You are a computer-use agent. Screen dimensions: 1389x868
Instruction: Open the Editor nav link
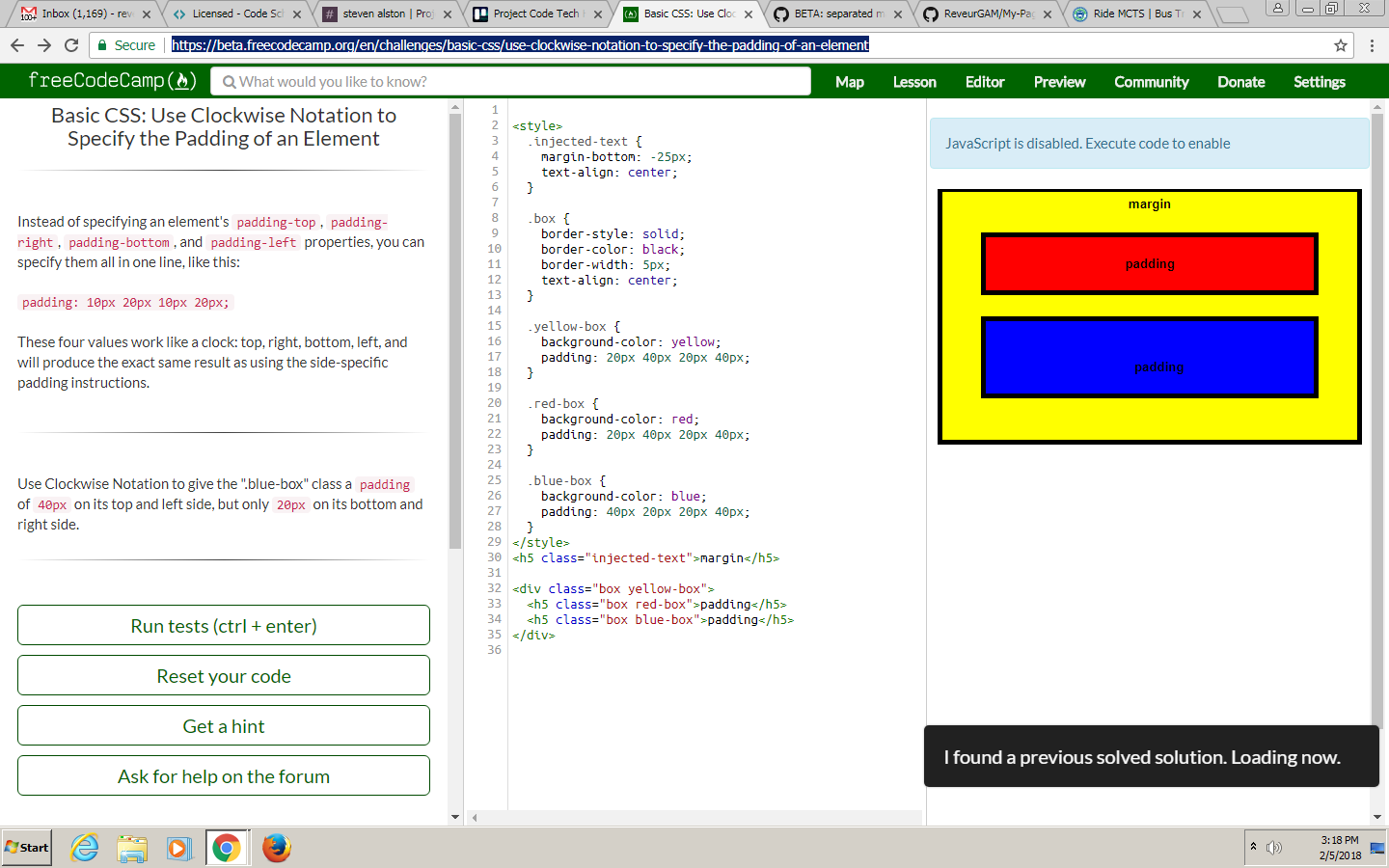pyautogui.click(x=985, y=82)
